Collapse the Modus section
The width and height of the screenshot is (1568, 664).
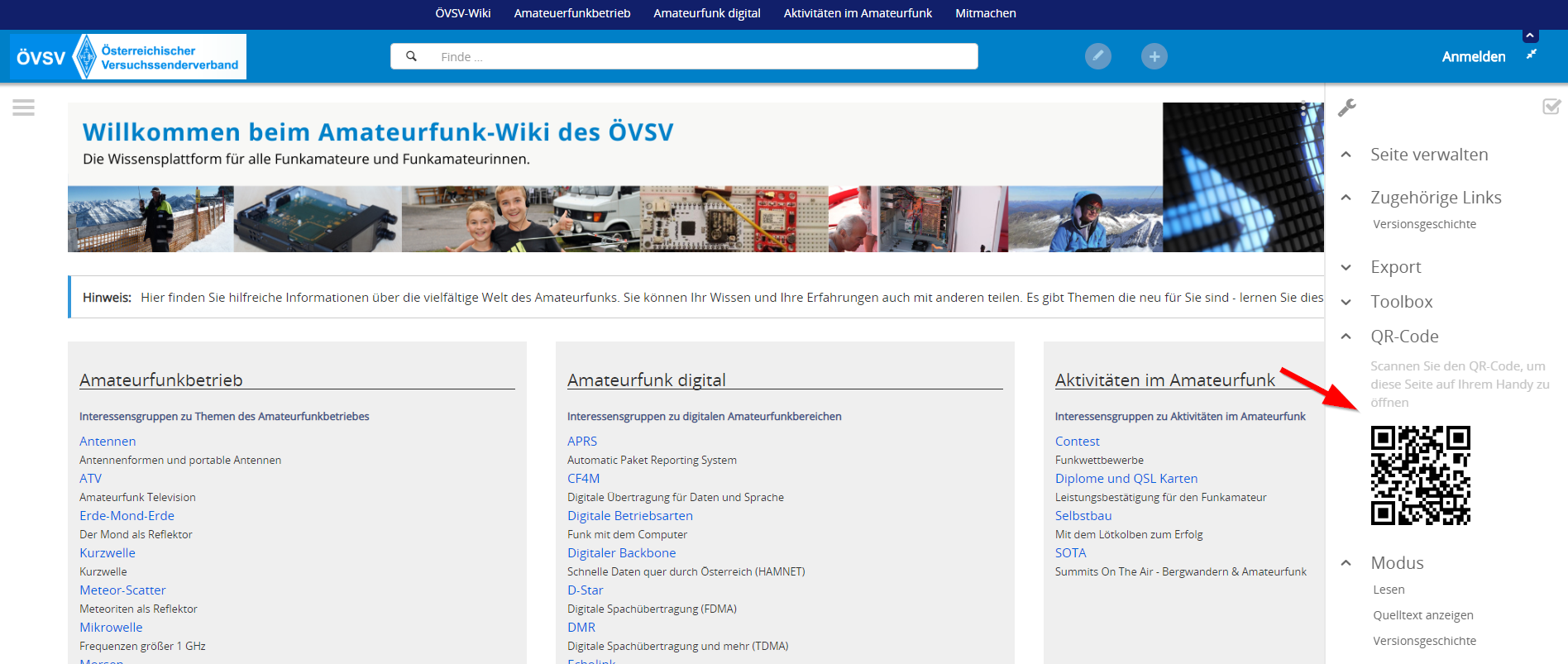pyautogui.click(x=1397, y=563)
